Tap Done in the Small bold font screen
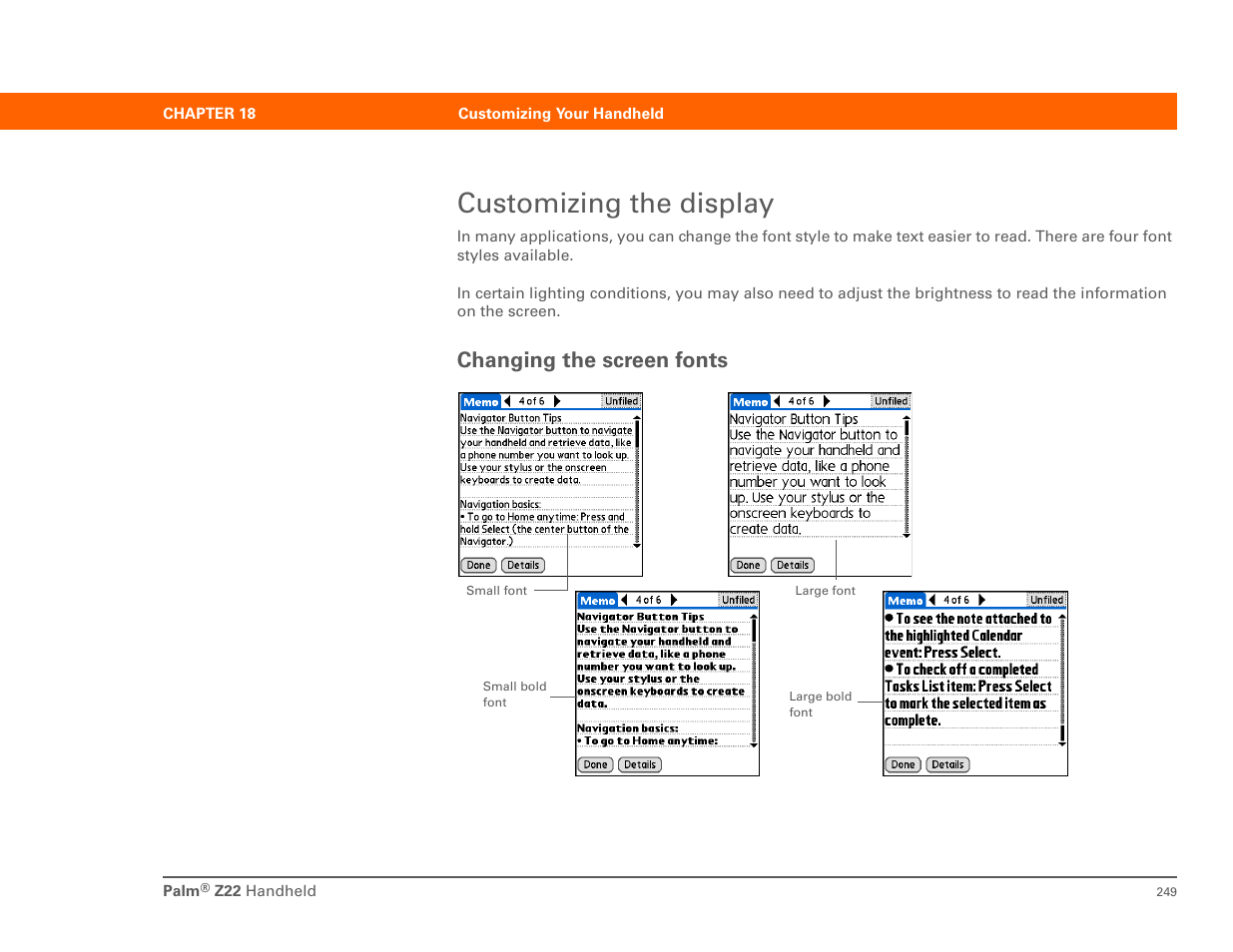1233x952 pixels. point(595,765)
